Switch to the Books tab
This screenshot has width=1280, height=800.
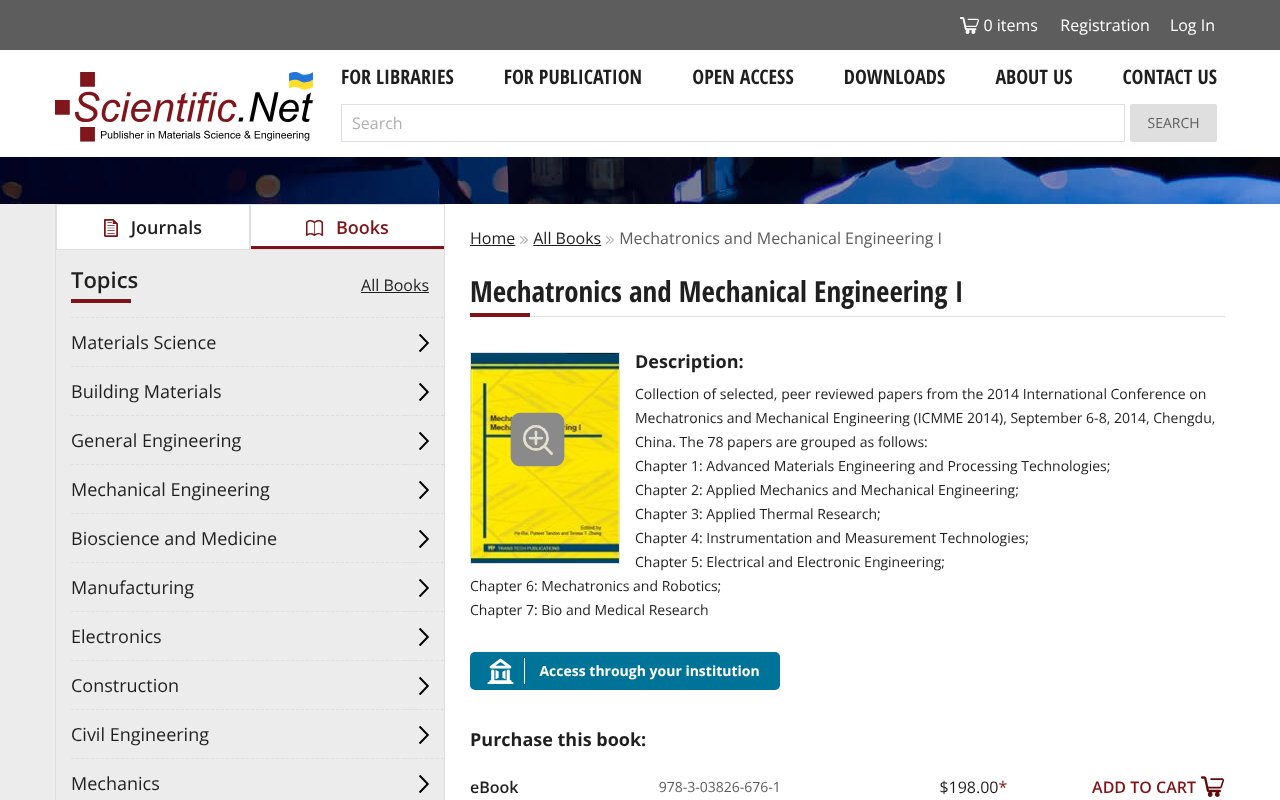coord(347,227)
